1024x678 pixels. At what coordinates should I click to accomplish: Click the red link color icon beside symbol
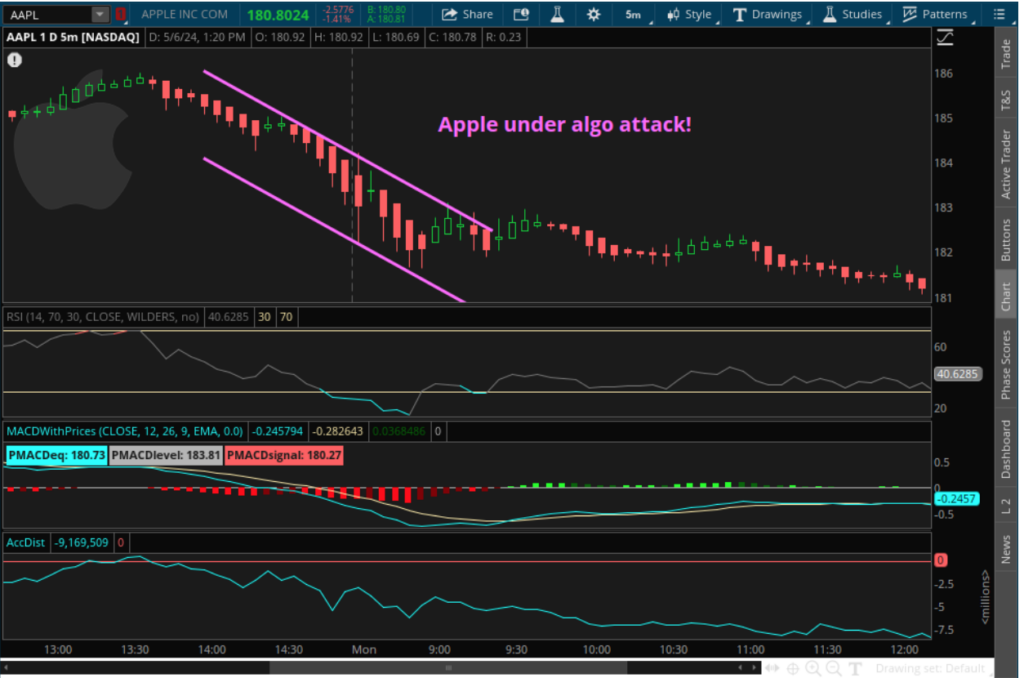click(120, 14)
